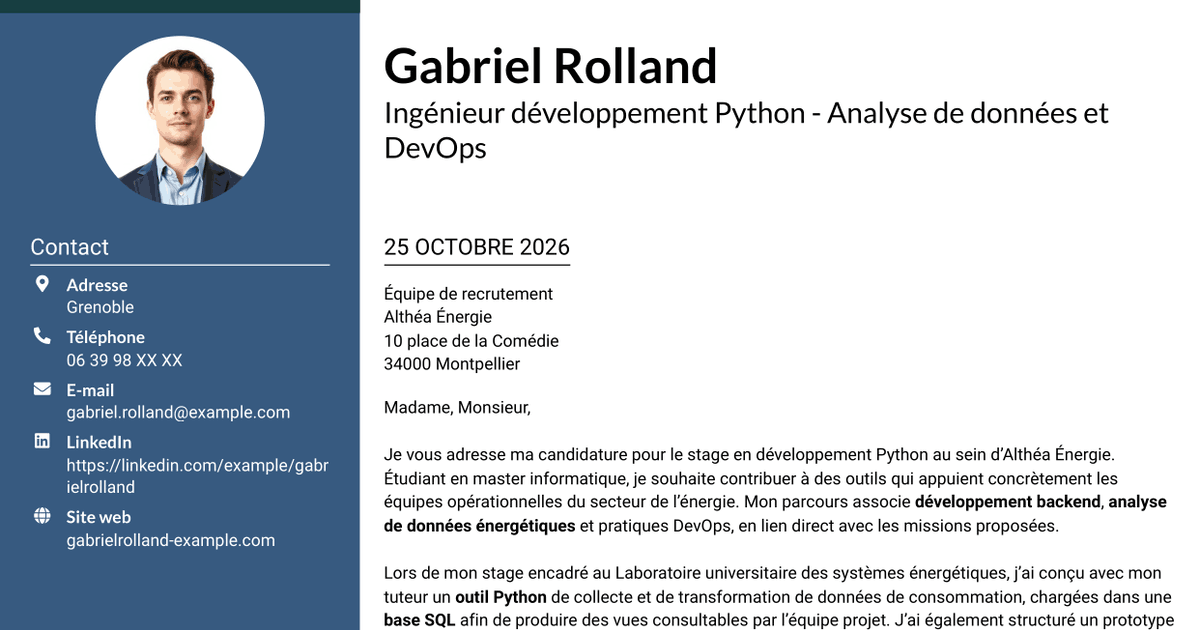Click the bold phrase de données énergétiques
The image size is (1200, 630).
(x=480, y=525)
